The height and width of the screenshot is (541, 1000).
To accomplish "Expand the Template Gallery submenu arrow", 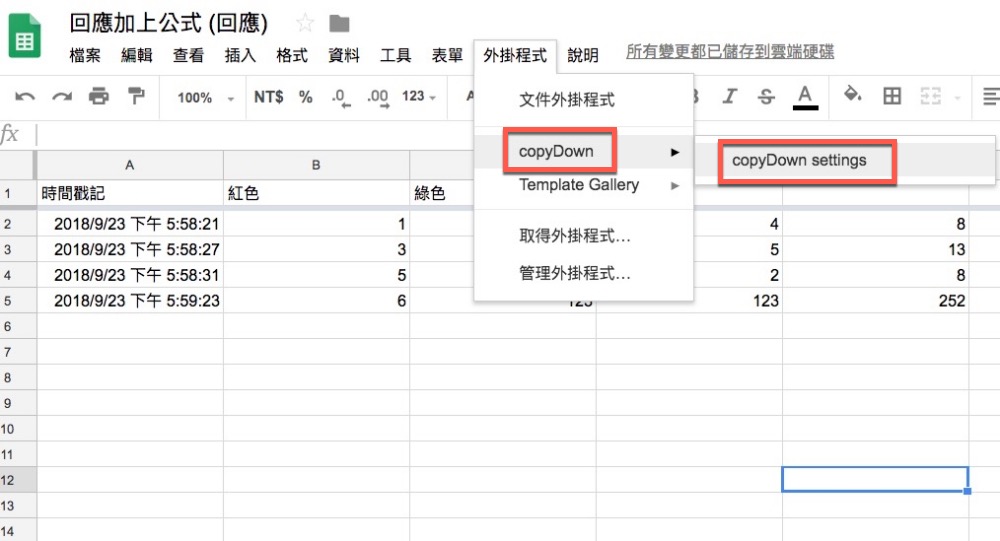I will [x=675, y=186].
